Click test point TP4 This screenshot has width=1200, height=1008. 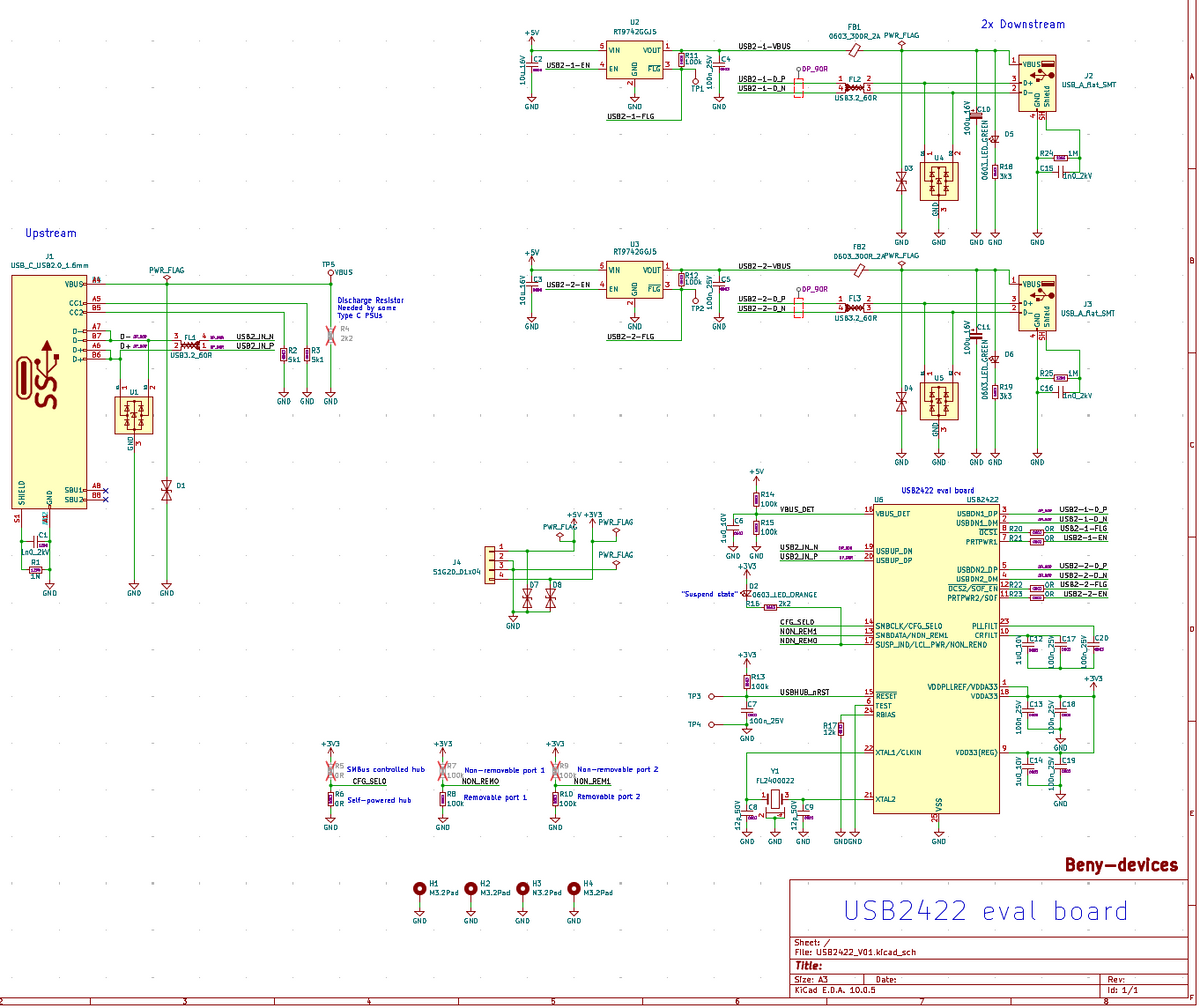pyautogui.click(x=711, y=724)
